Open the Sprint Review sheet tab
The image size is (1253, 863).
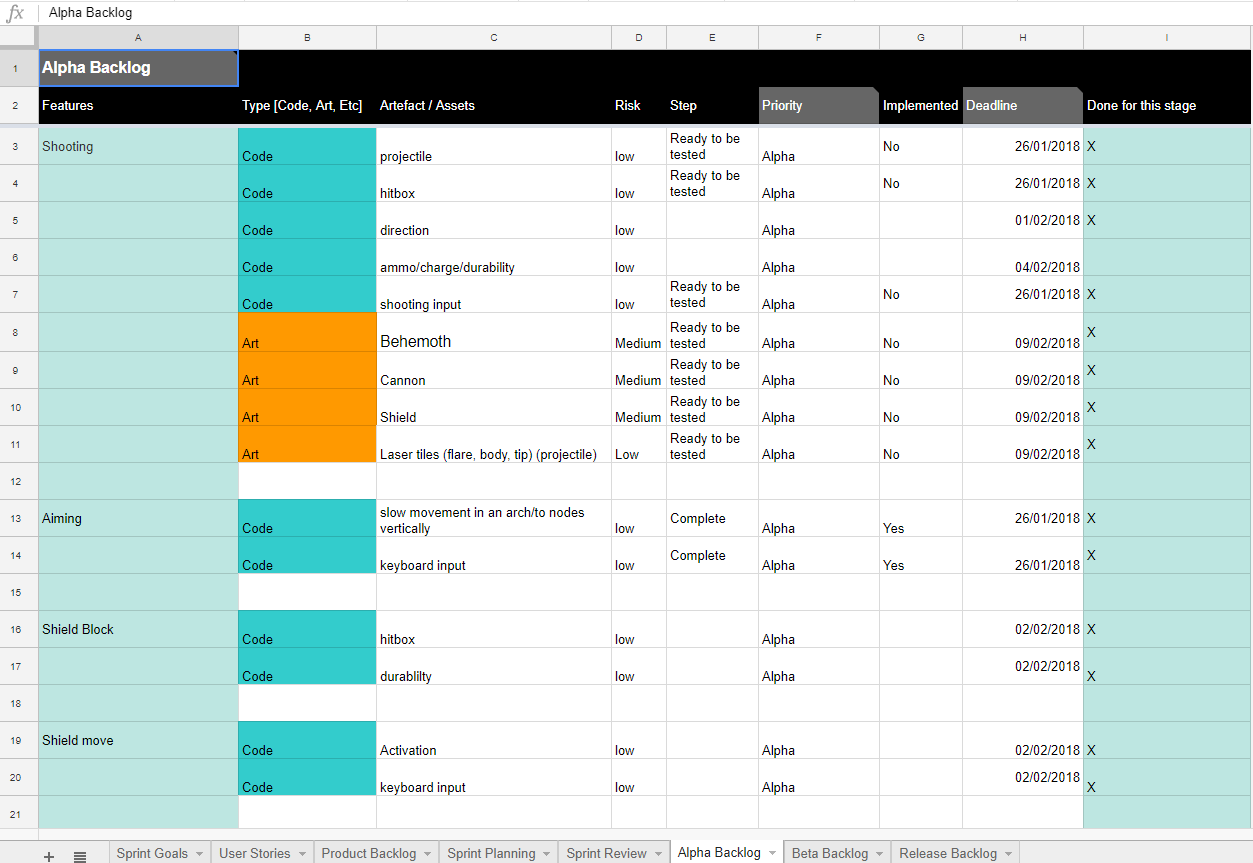click(x=606, y=853)
